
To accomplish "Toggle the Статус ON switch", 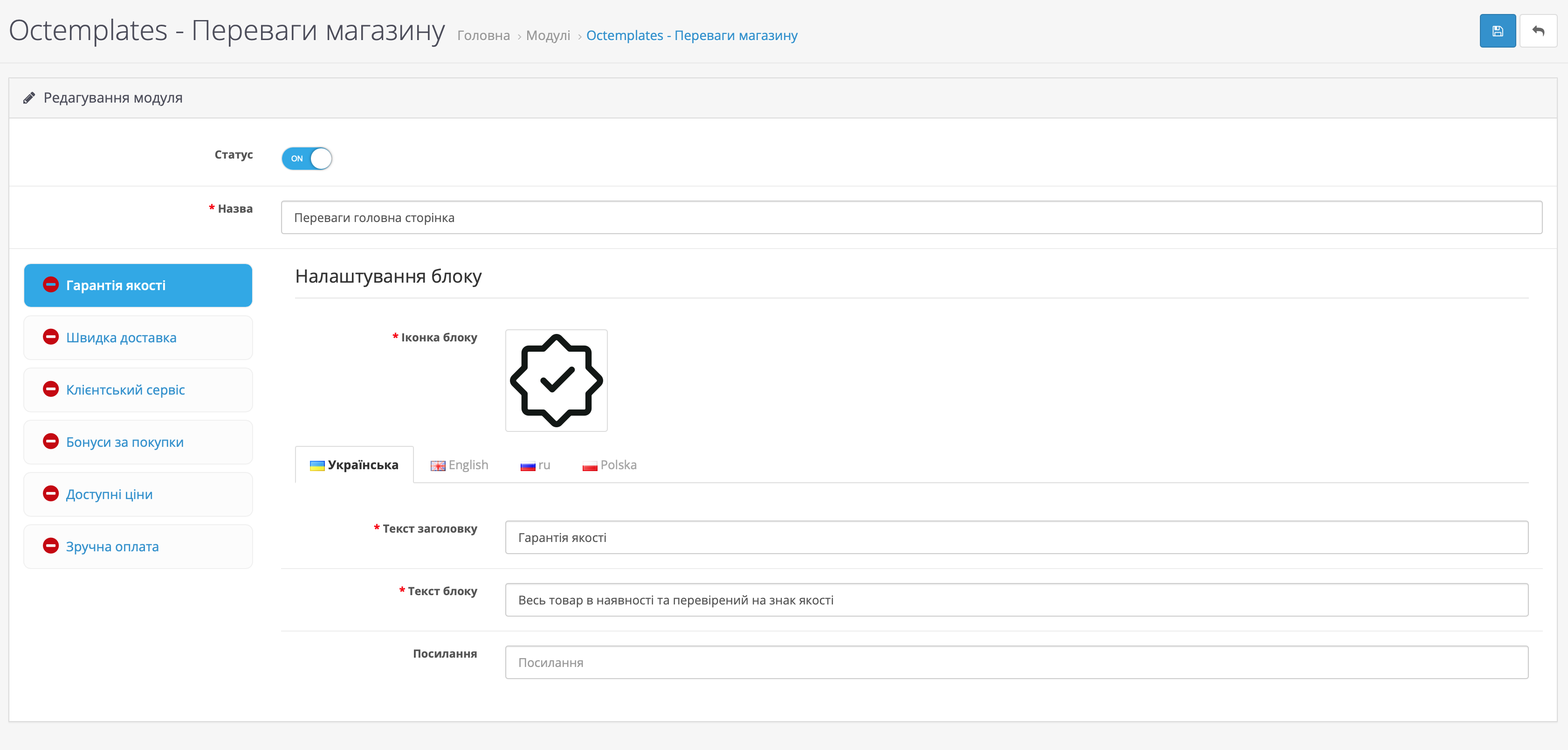I will pyautogui.click(x=307, y=159).
